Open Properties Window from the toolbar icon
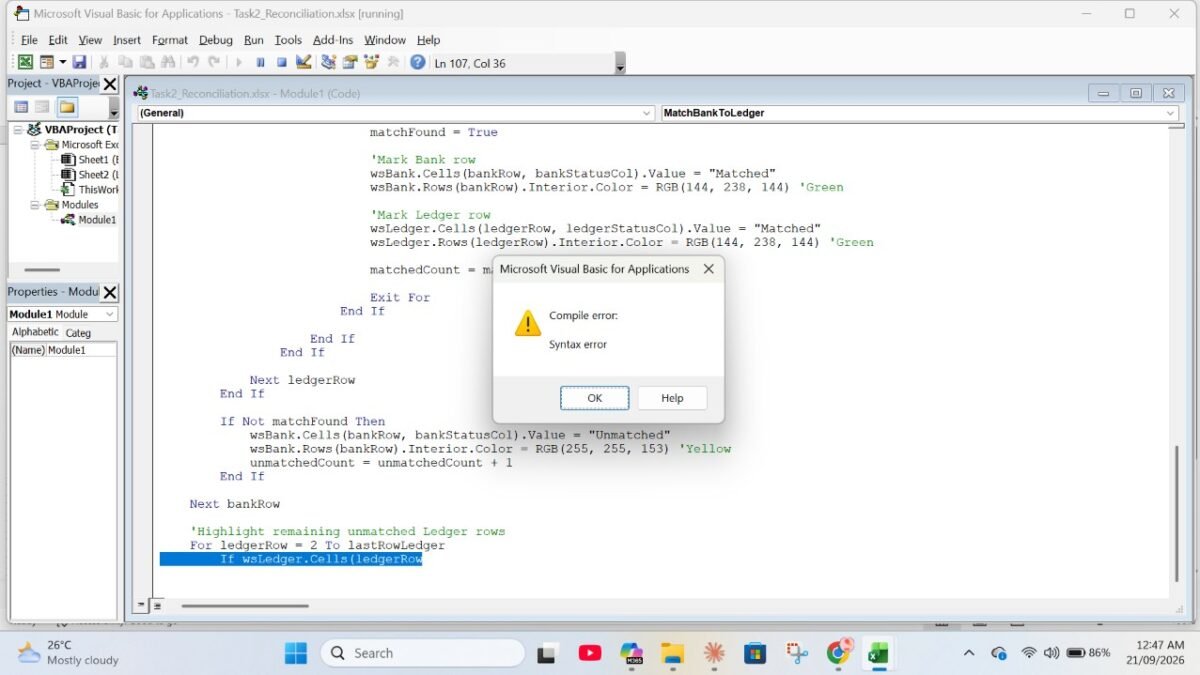 [350, 62]
